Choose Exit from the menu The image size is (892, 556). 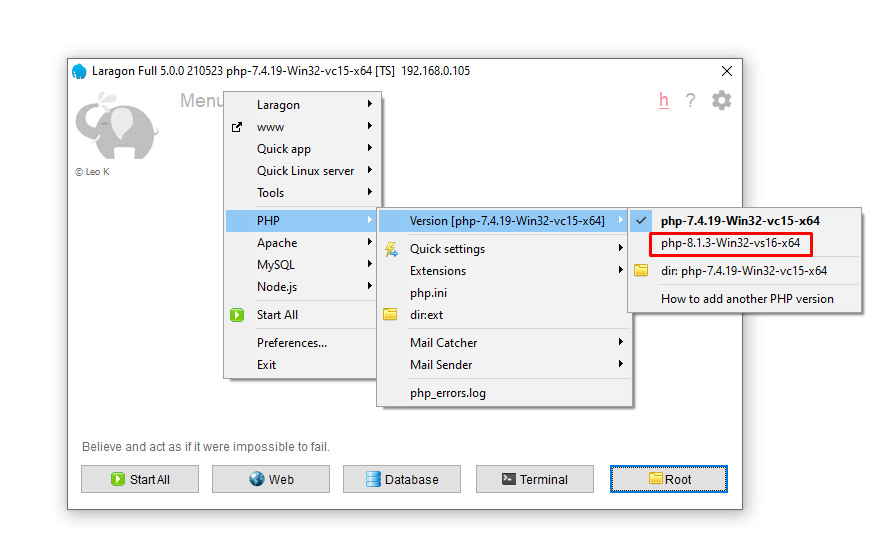pos(302,365)
